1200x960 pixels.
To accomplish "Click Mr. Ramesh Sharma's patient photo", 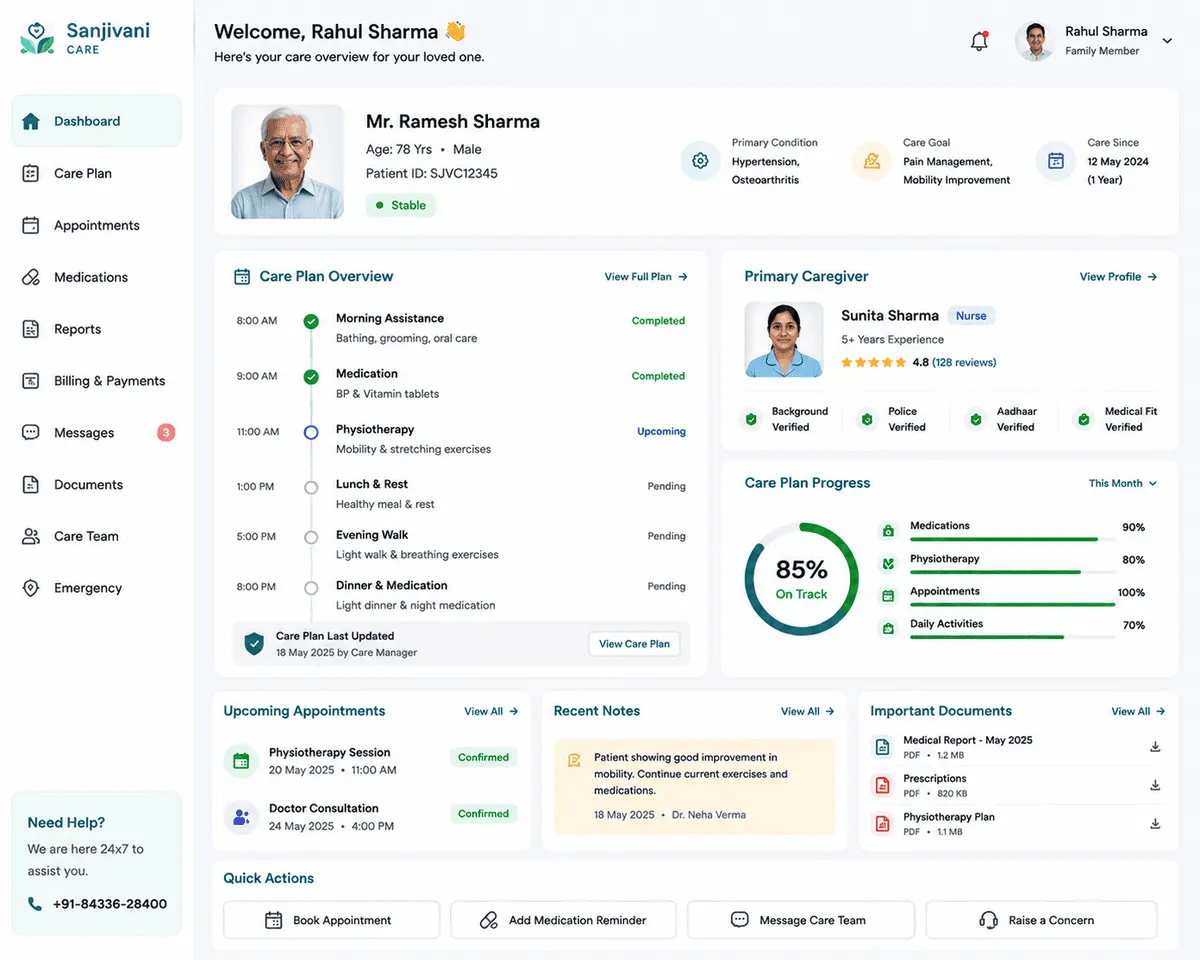I will 287,162.
